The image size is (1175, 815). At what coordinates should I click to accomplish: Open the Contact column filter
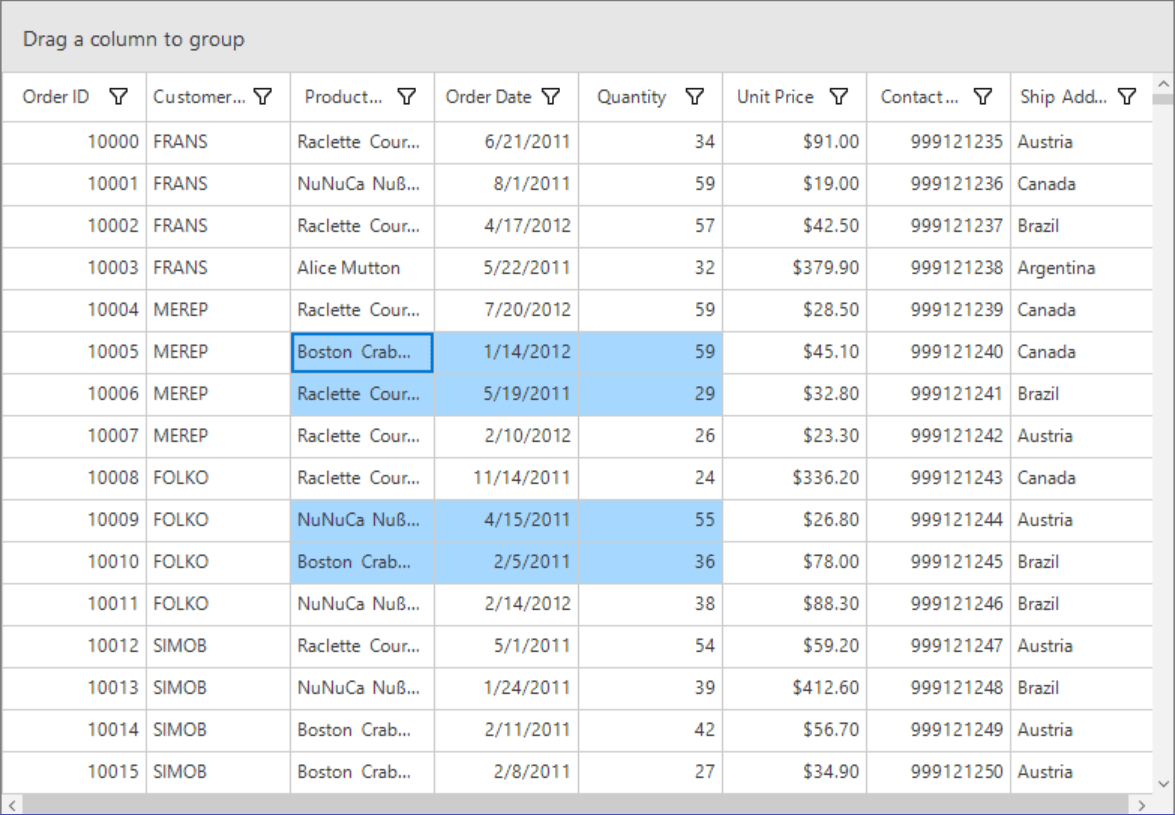tap(982, 97)
